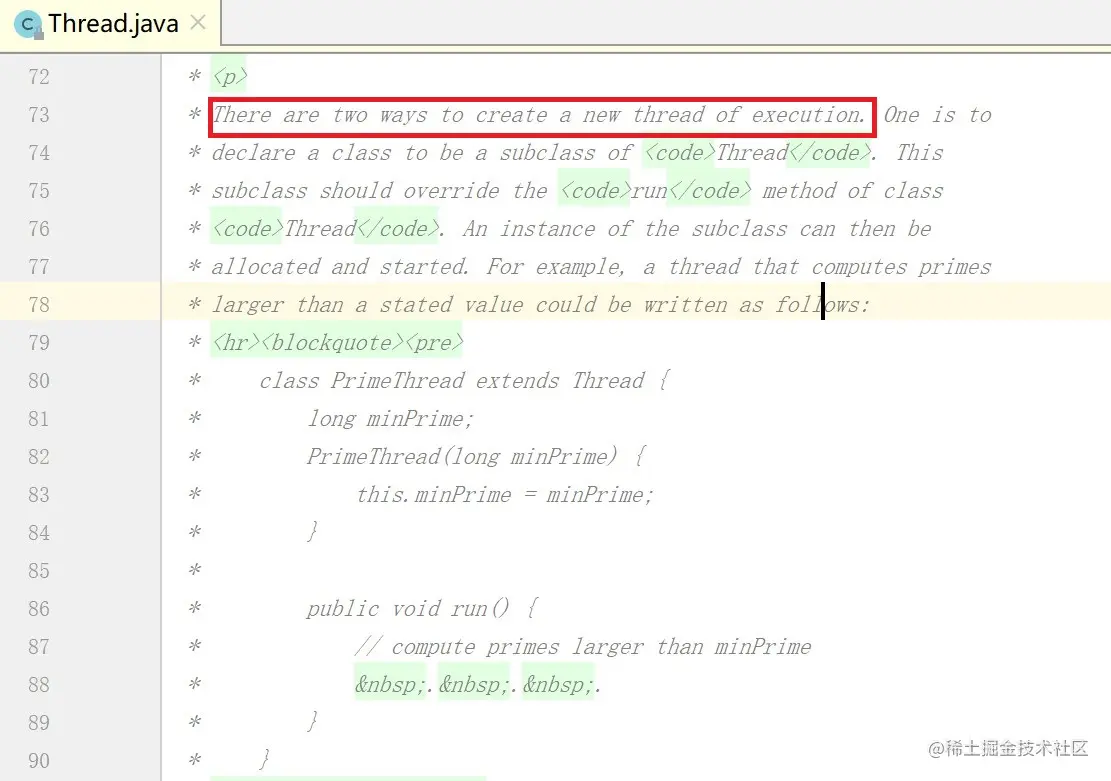Click 'public void run() {' line
Screen dimensions: 1111x781
423,609
